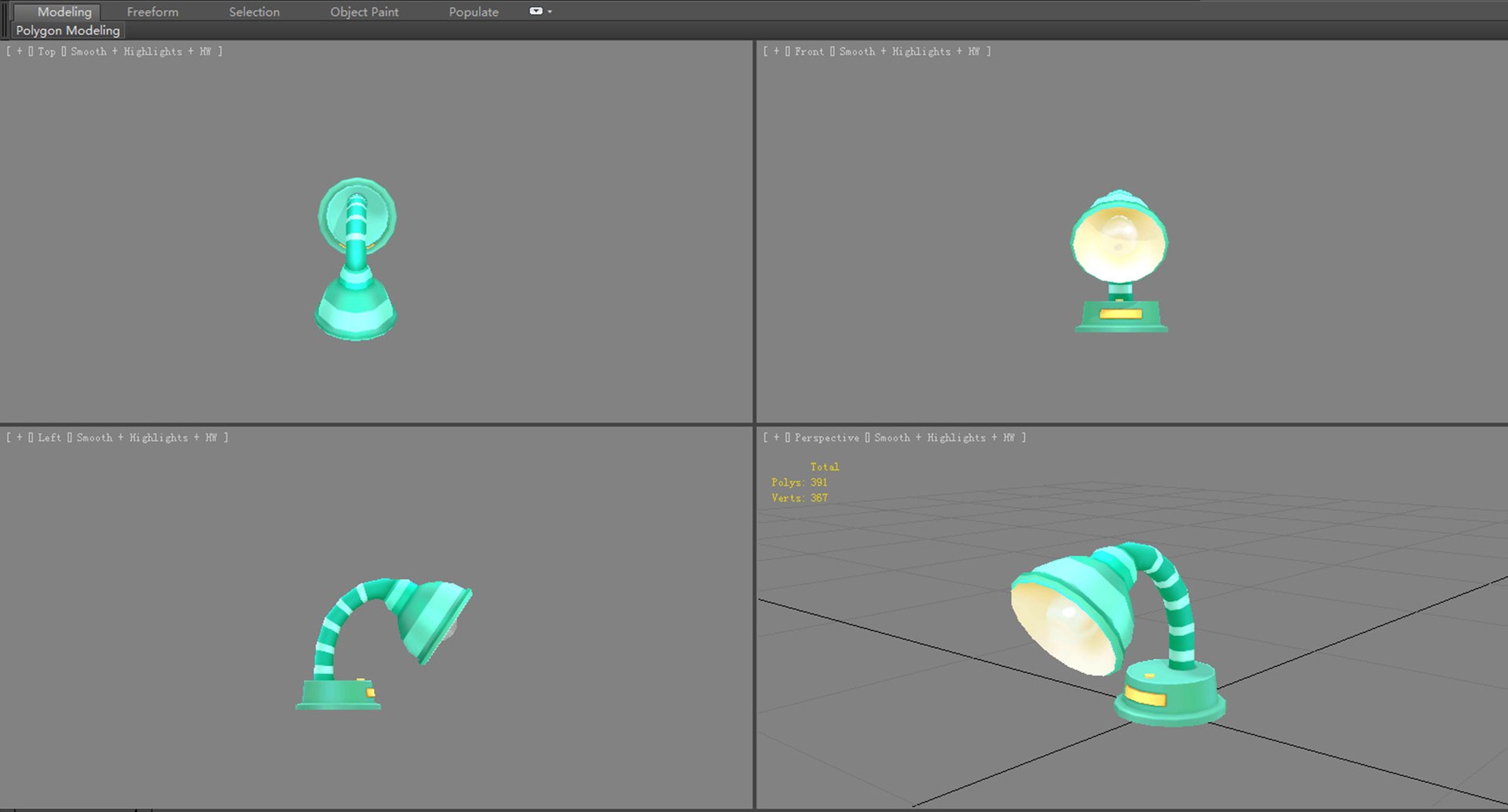Open the Freeform ribbon tab

152,12
